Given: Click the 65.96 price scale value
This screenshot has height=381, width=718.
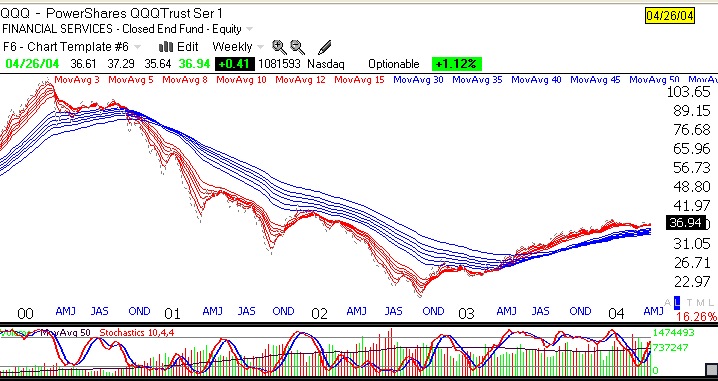Looking at the screenshot, I should [x=691, y=149].
